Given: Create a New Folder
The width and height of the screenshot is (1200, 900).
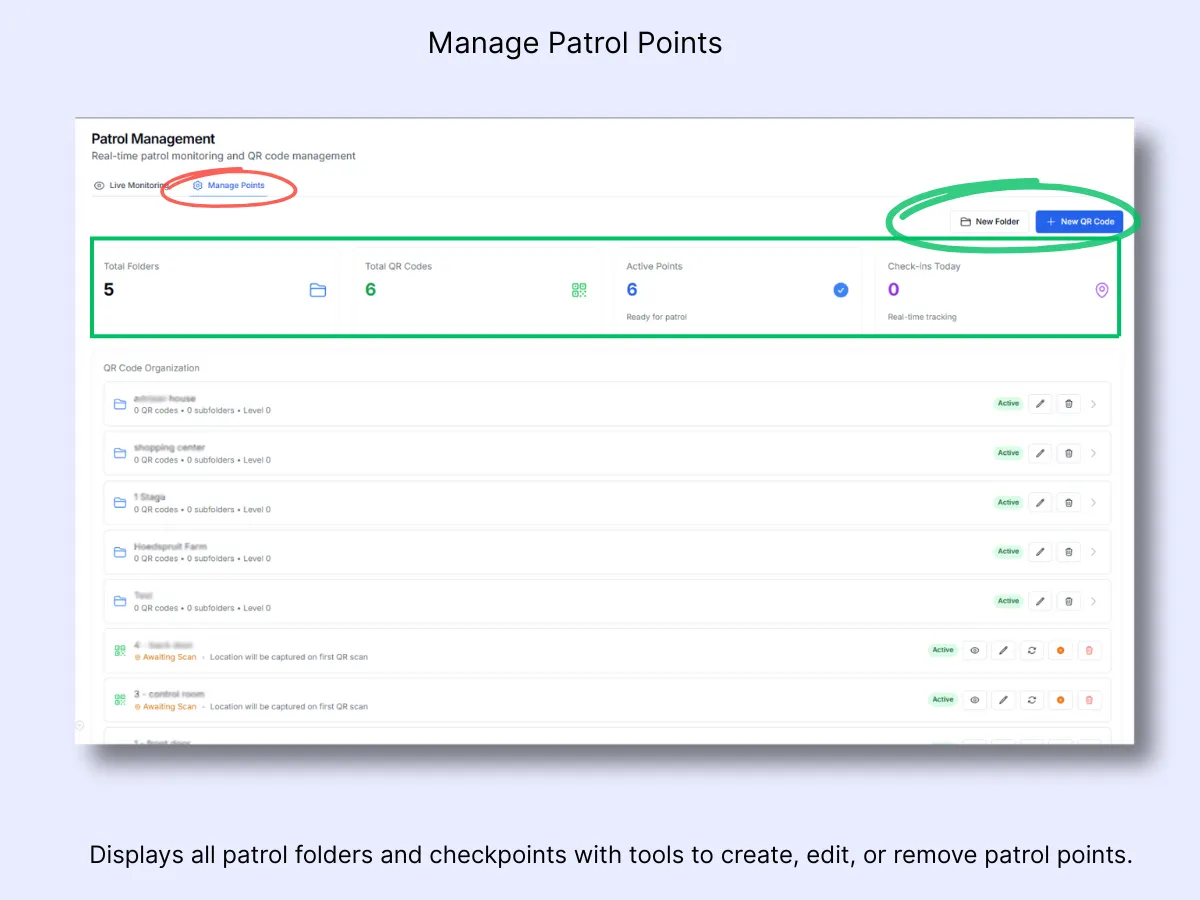Looking at the screenshot, I should [989, 221].
